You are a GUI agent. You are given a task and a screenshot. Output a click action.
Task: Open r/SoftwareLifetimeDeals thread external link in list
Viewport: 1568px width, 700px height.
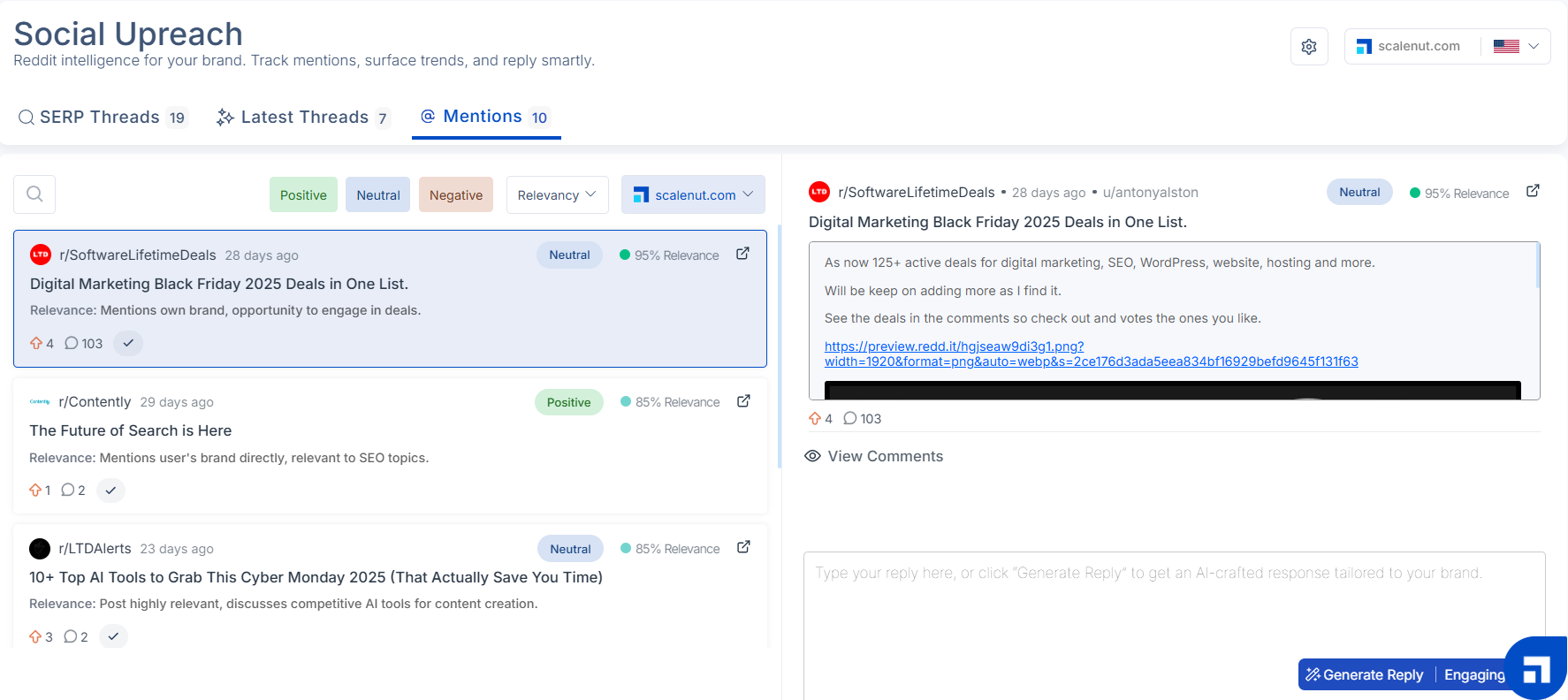[743, 254]
